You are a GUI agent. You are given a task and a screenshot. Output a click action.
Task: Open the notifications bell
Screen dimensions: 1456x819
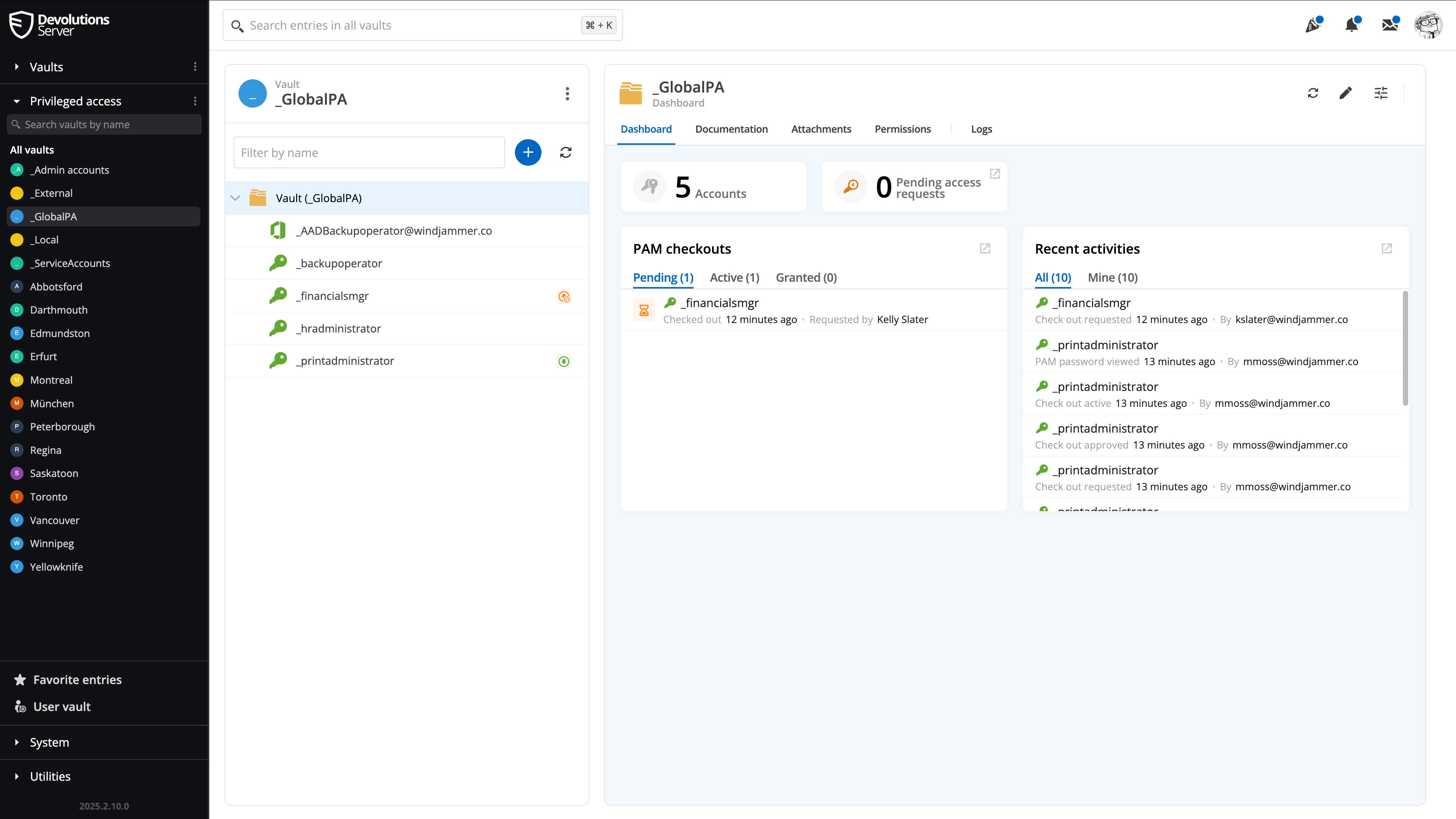tap(1351, 25)
